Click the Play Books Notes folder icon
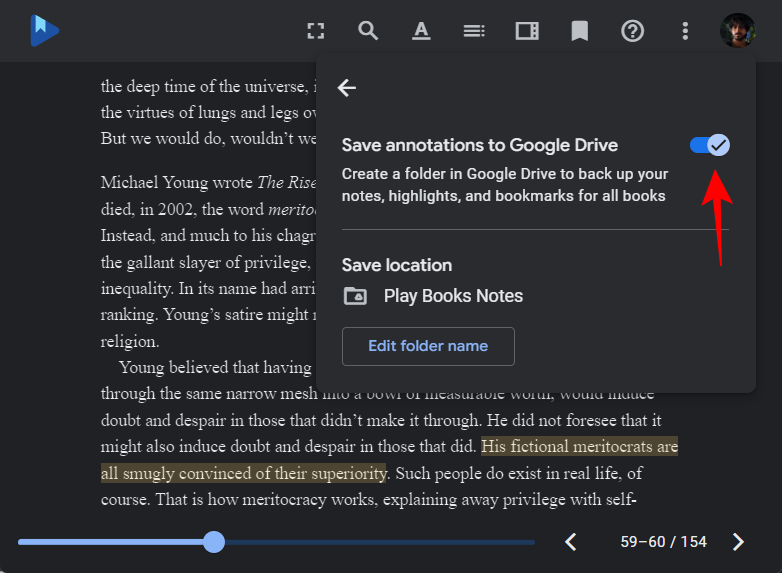This screenshot has height=573, width=782. (x=355, y=296)
